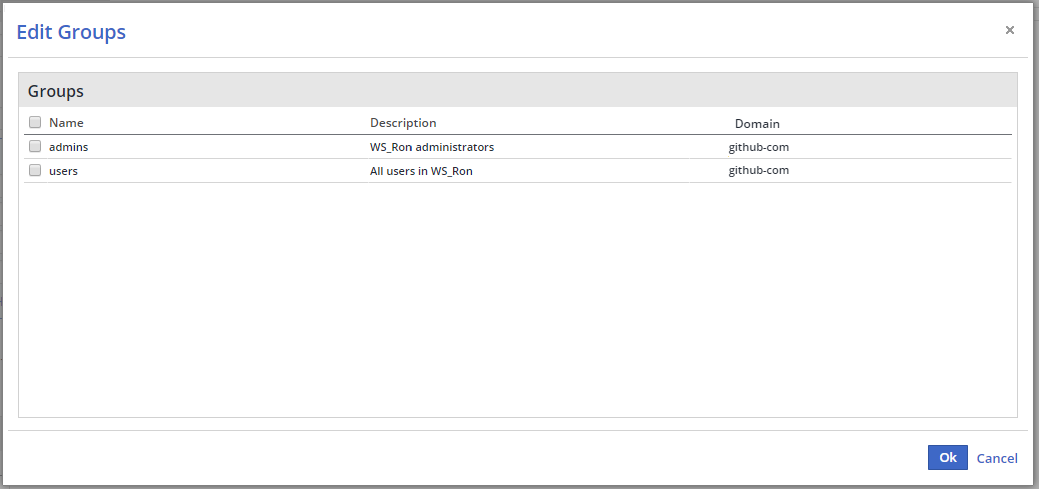Click the Cancel link
The width and height of the screenshot is (1039, 489).
pos(996,458)
